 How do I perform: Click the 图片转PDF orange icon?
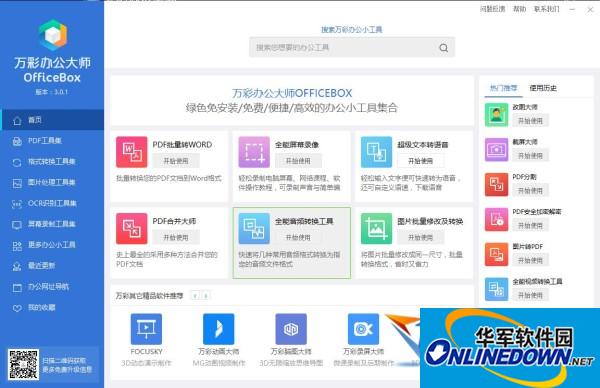pyautogui.click(x=496, y=254)
